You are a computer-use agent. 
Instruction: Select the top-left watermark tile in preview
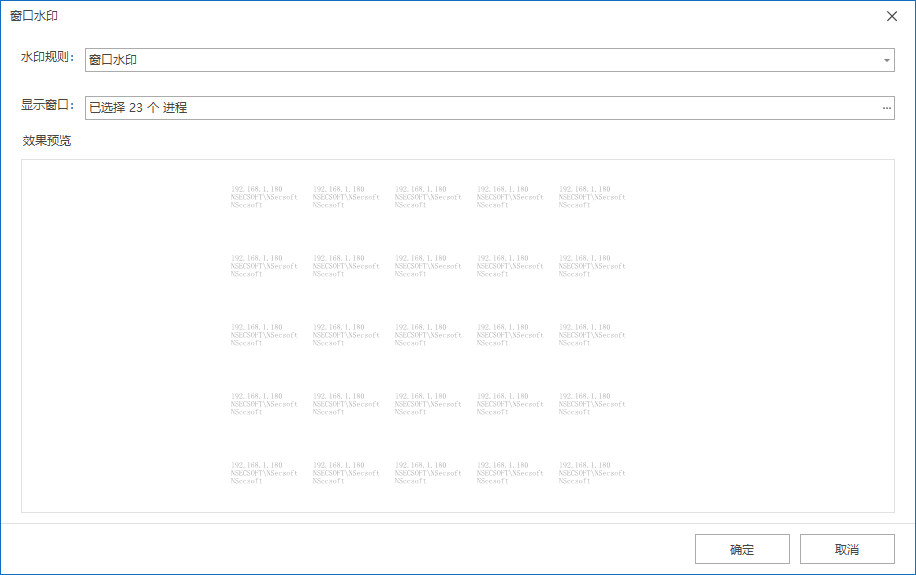pos(264,197)
